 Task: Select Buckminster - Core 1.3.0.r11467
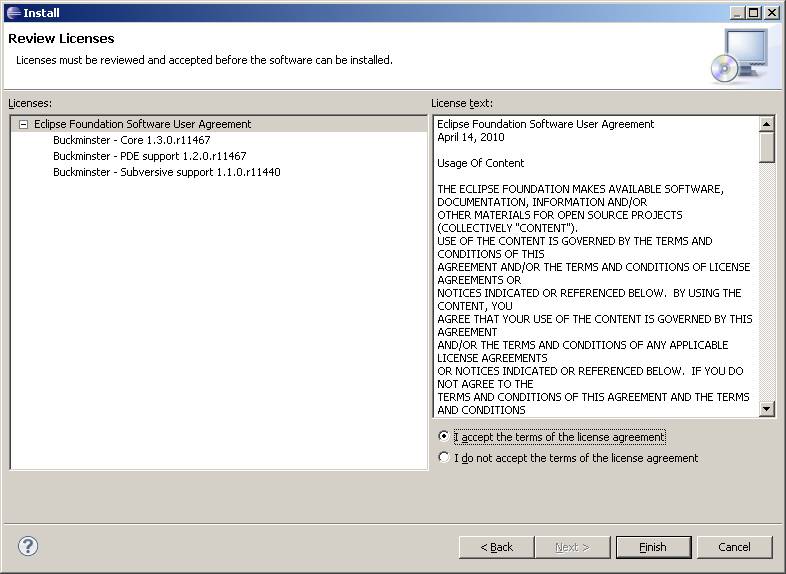click(132, 140)
